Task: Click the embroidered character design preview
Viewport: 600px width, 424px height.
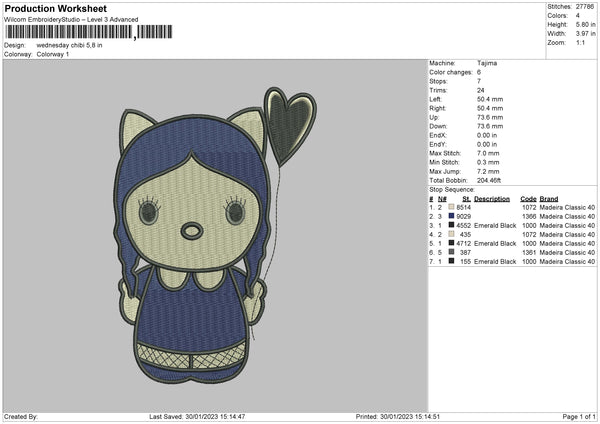Action: (x=215, y=235)
